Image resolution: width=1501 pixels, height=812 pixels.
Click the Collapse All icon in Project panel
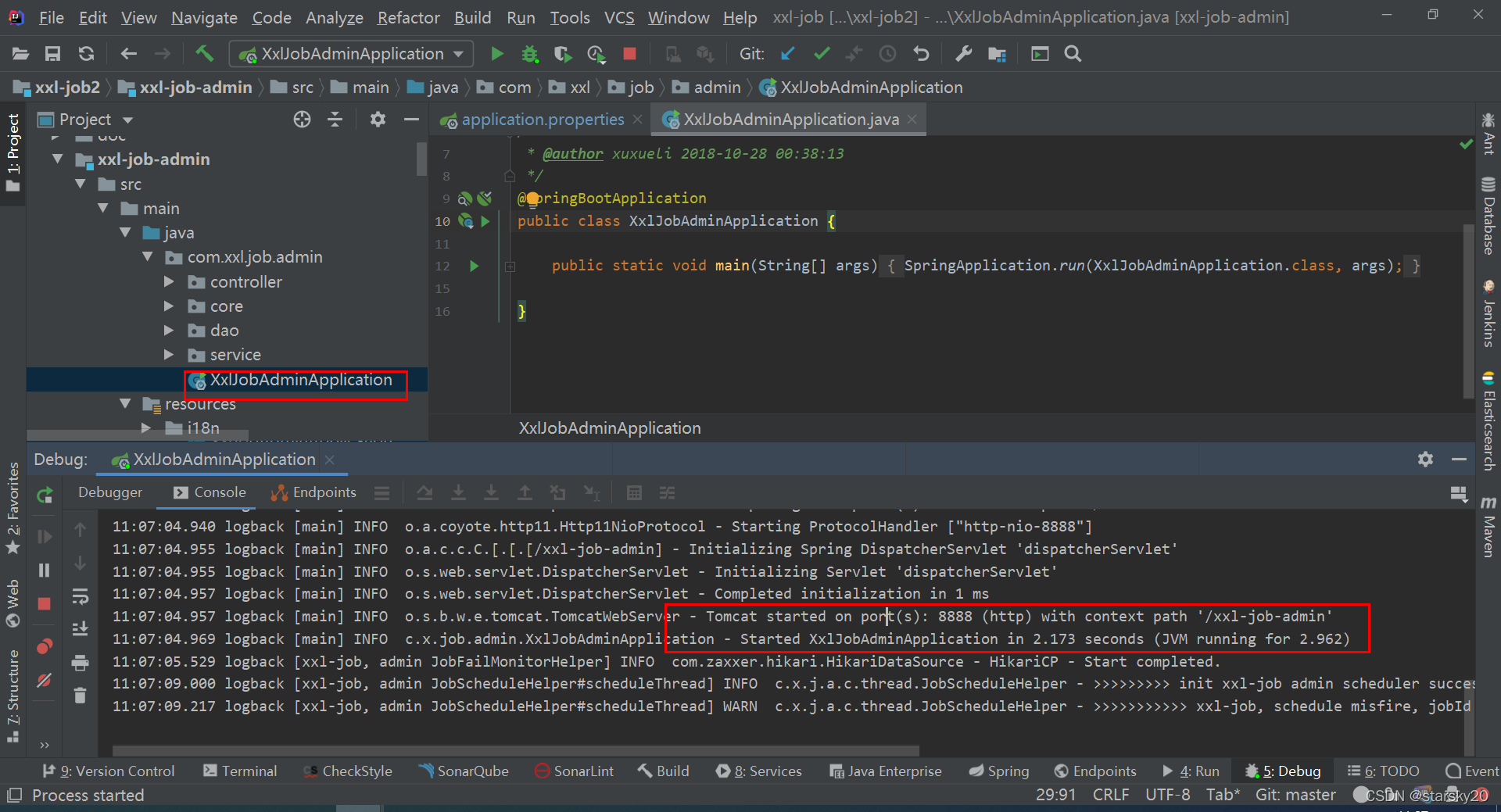[335, 120]
